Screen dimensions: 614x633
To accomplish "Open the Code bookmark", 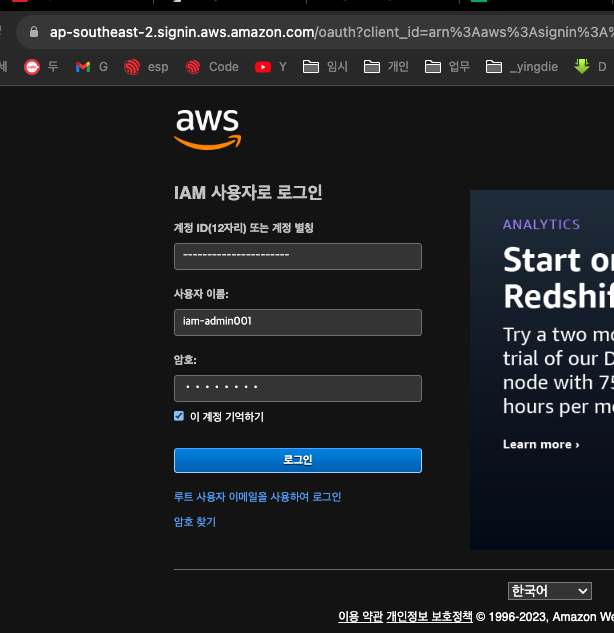I will point(212,67).
